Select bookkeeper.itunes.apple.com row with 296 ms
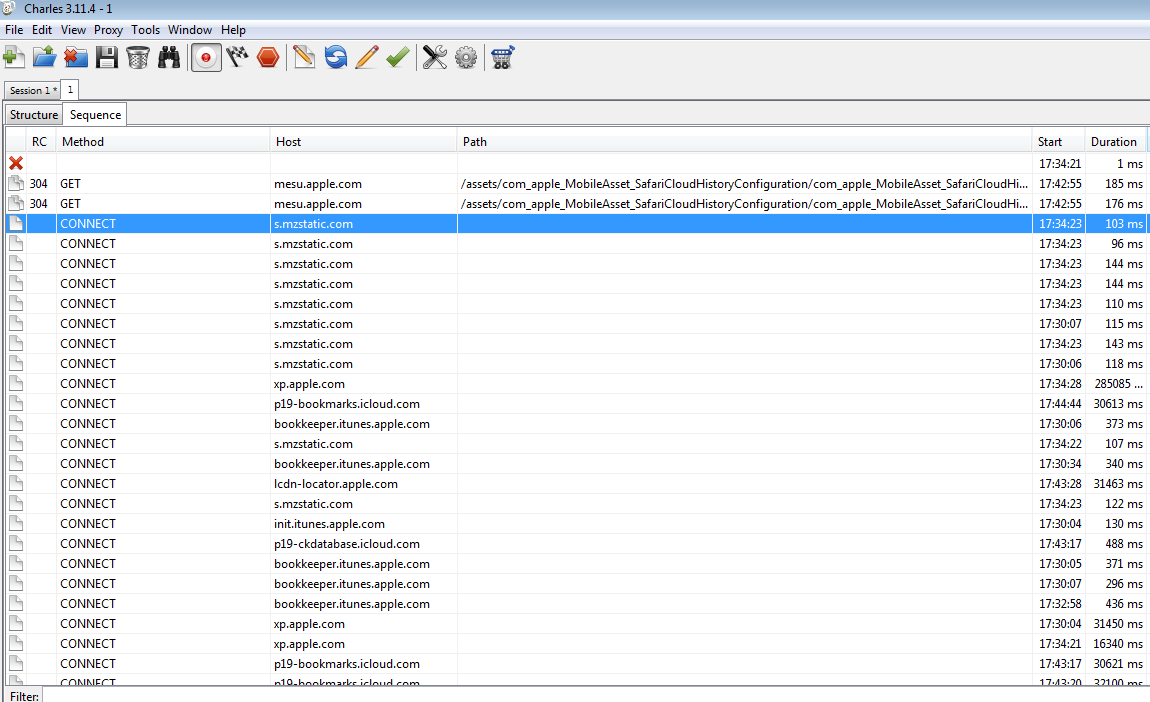 click(x=576, y=584)
